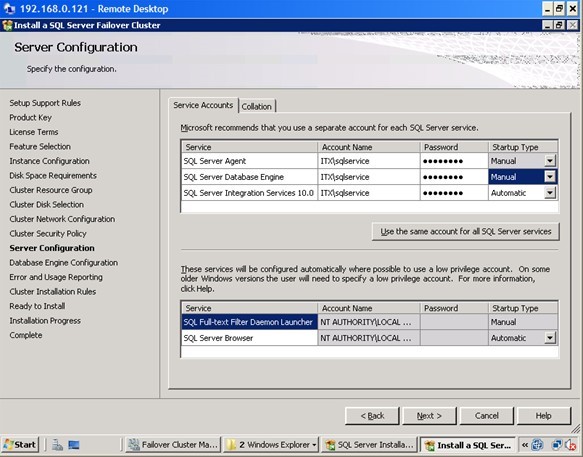Click the Next button
Viewport: 583px width, 457px height.
click(x=429, y=416)
